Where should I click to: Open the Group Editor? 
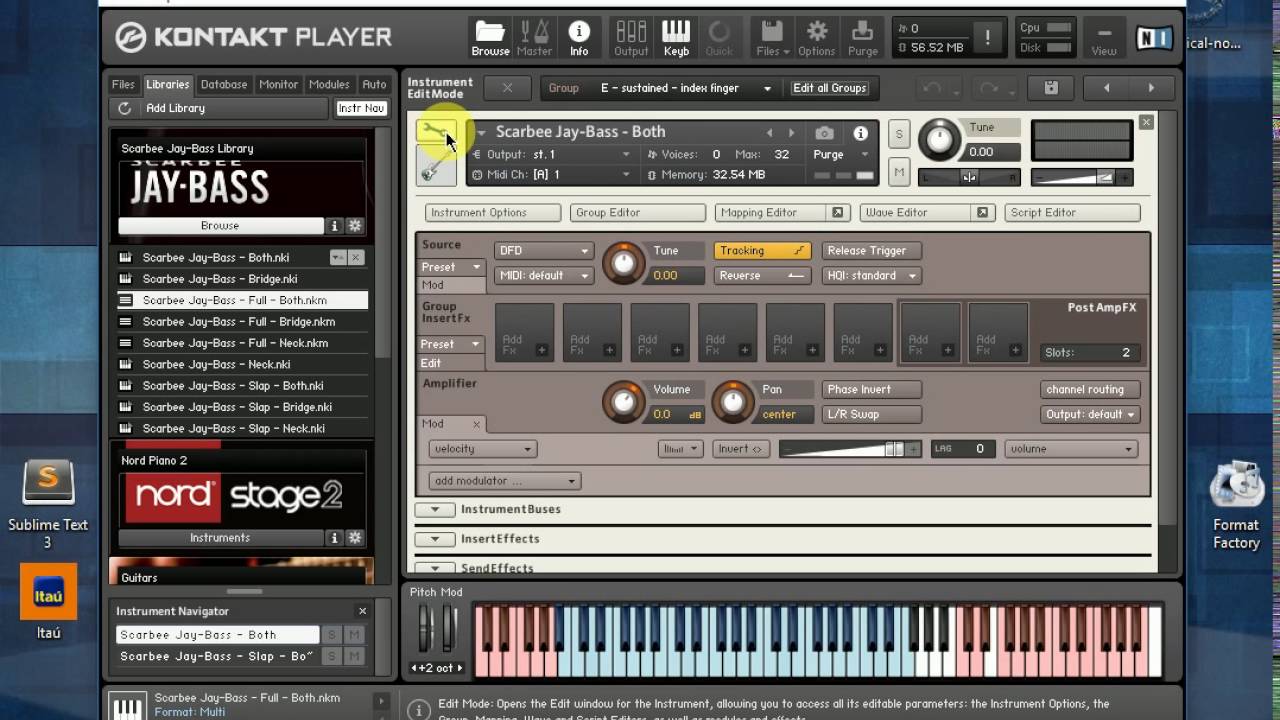(638, 213)
